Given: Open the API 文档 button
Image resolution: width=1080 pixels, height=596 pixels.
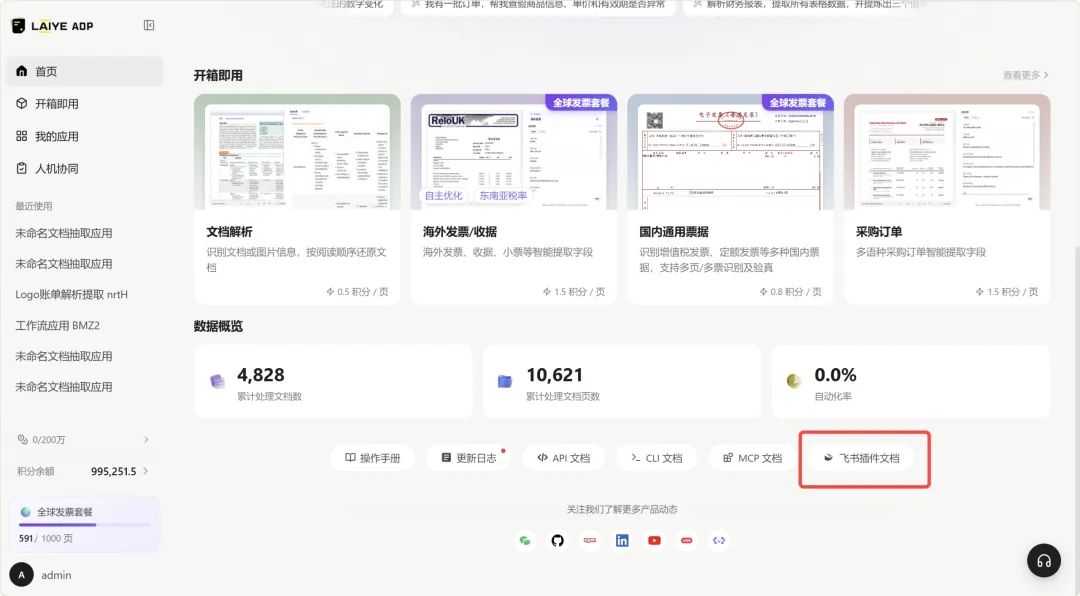Looking at the screenshot, I should [x=564, y=458].
